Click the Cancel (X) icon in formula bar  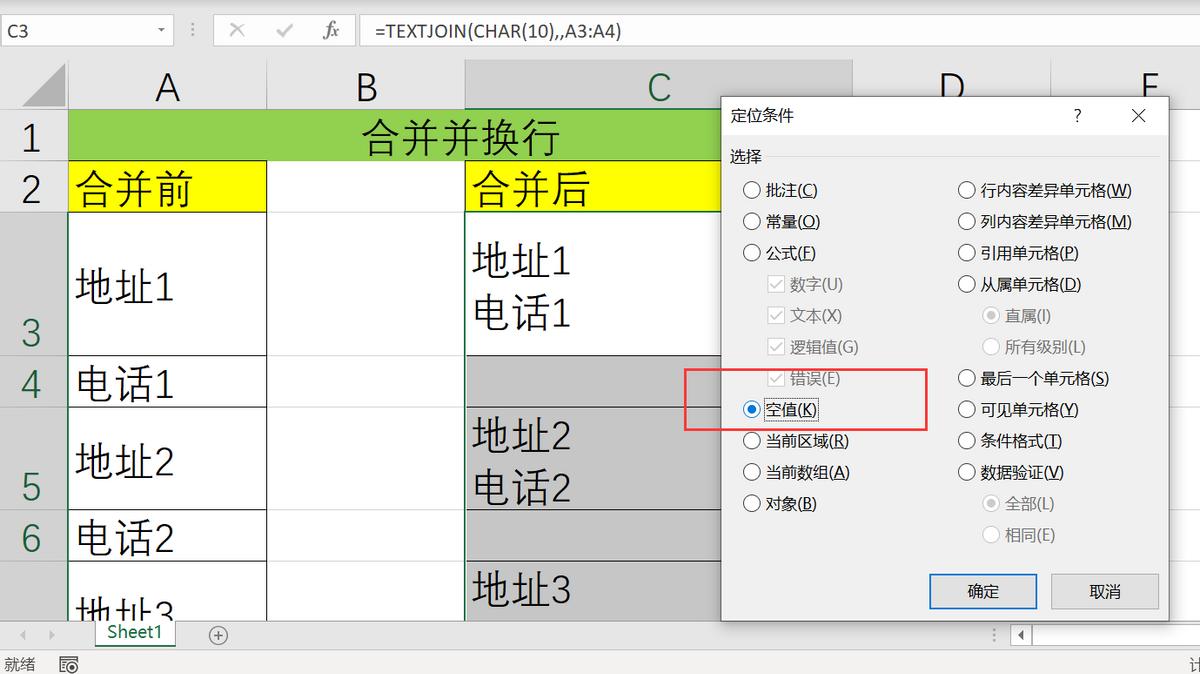(x=236, y=29)
